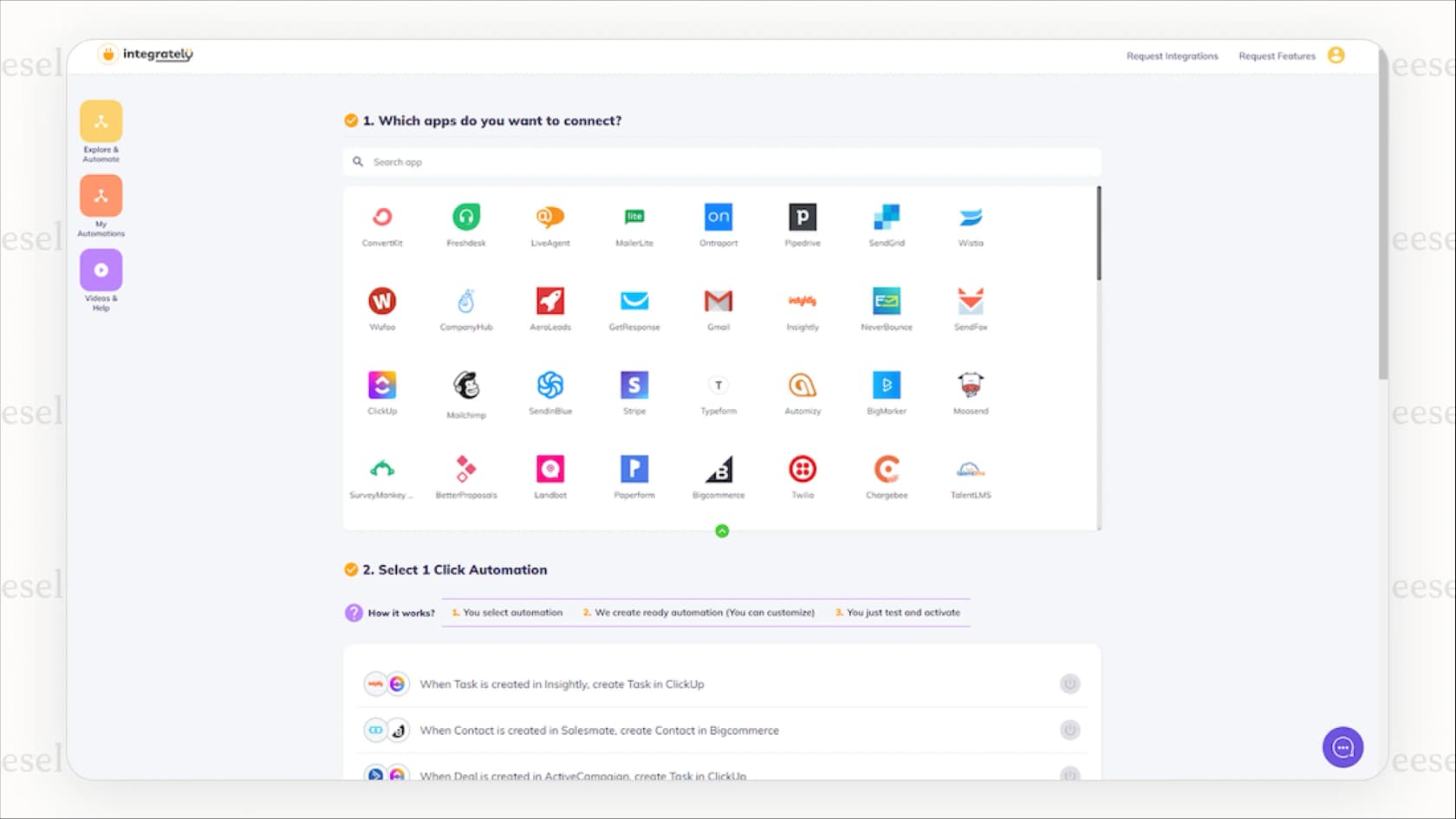Pick the SurveyMonkey app icon
Viewport: 1456px width, 819px height.
click(x=382, y=469)
